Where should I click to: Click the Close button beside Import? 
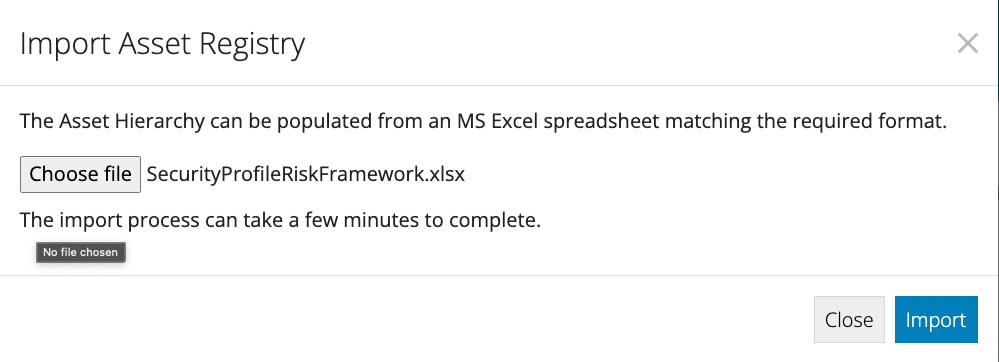click(849, 319)
